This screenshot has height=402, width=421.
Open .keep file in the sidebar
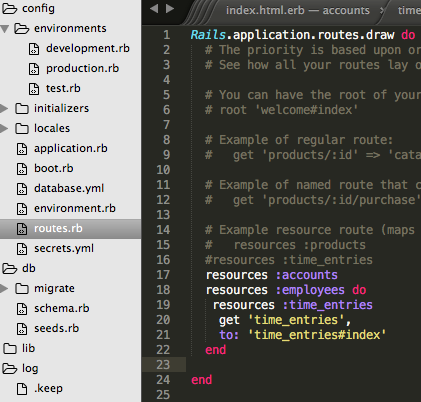pos(48,389)
